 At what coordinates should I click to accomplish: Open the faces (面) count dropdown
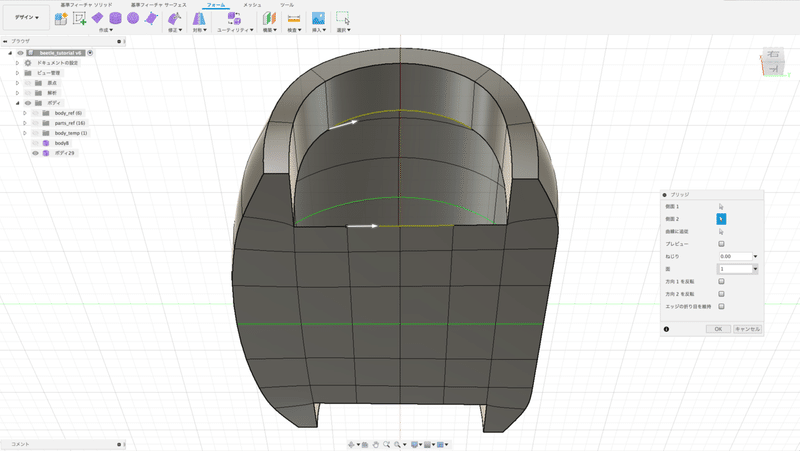(754, 269)
